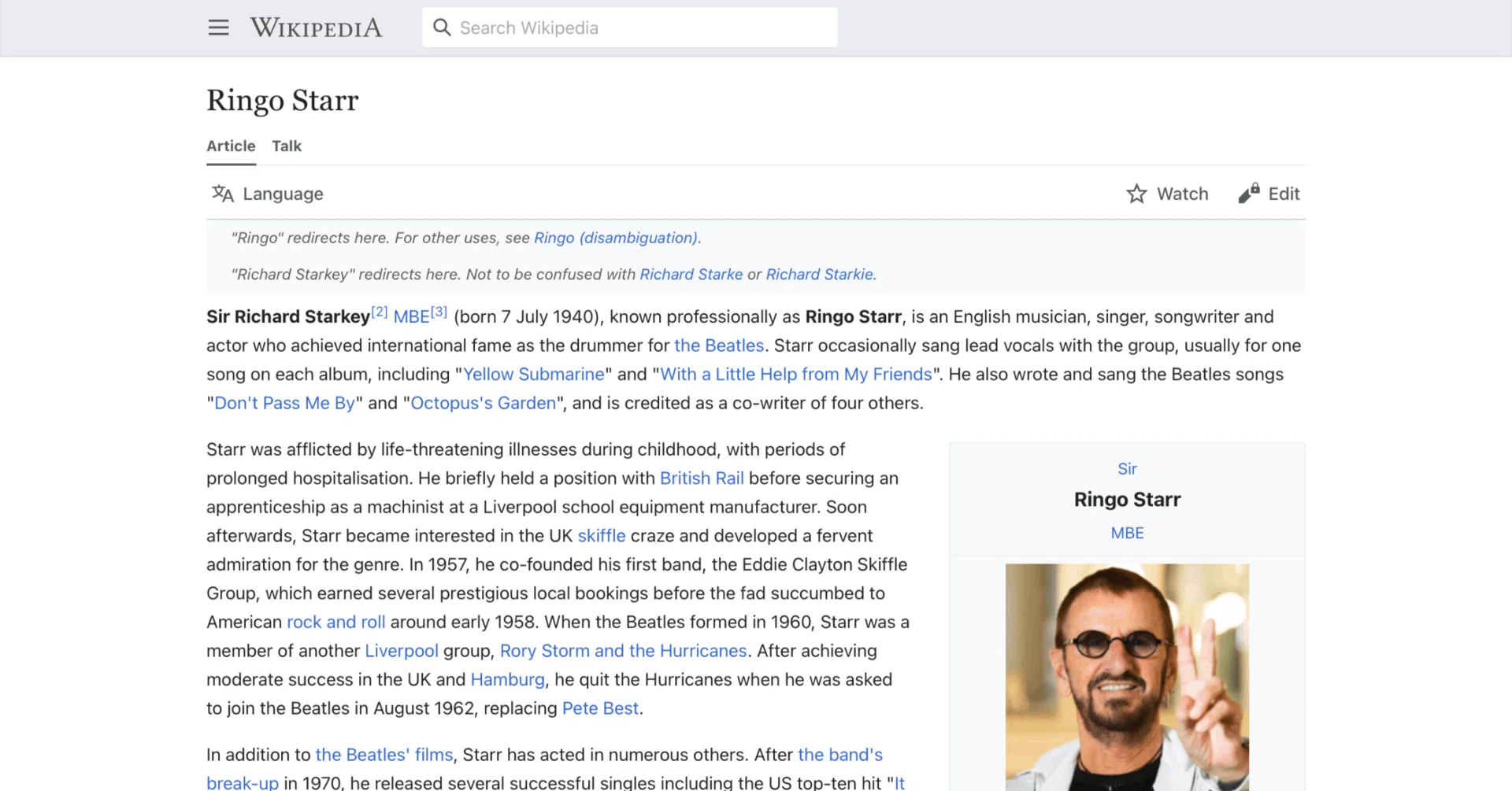Open the Pete Best link
This screenshot has width=1512, height=791.
[600, 708]
